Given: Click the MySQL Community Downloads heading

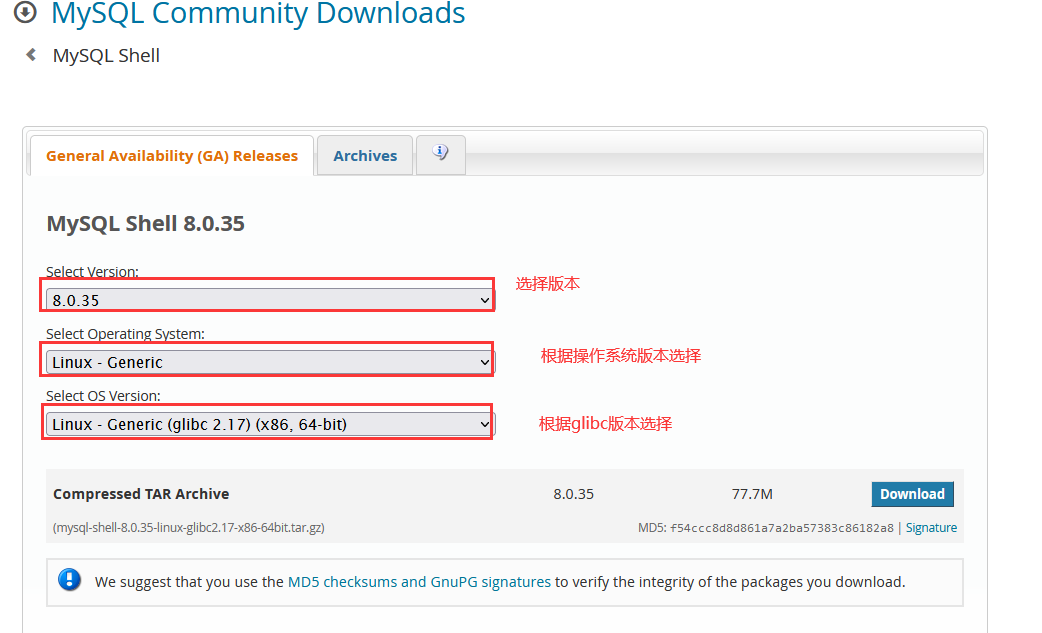Looking at the screenshot, I should coord(258,14).
